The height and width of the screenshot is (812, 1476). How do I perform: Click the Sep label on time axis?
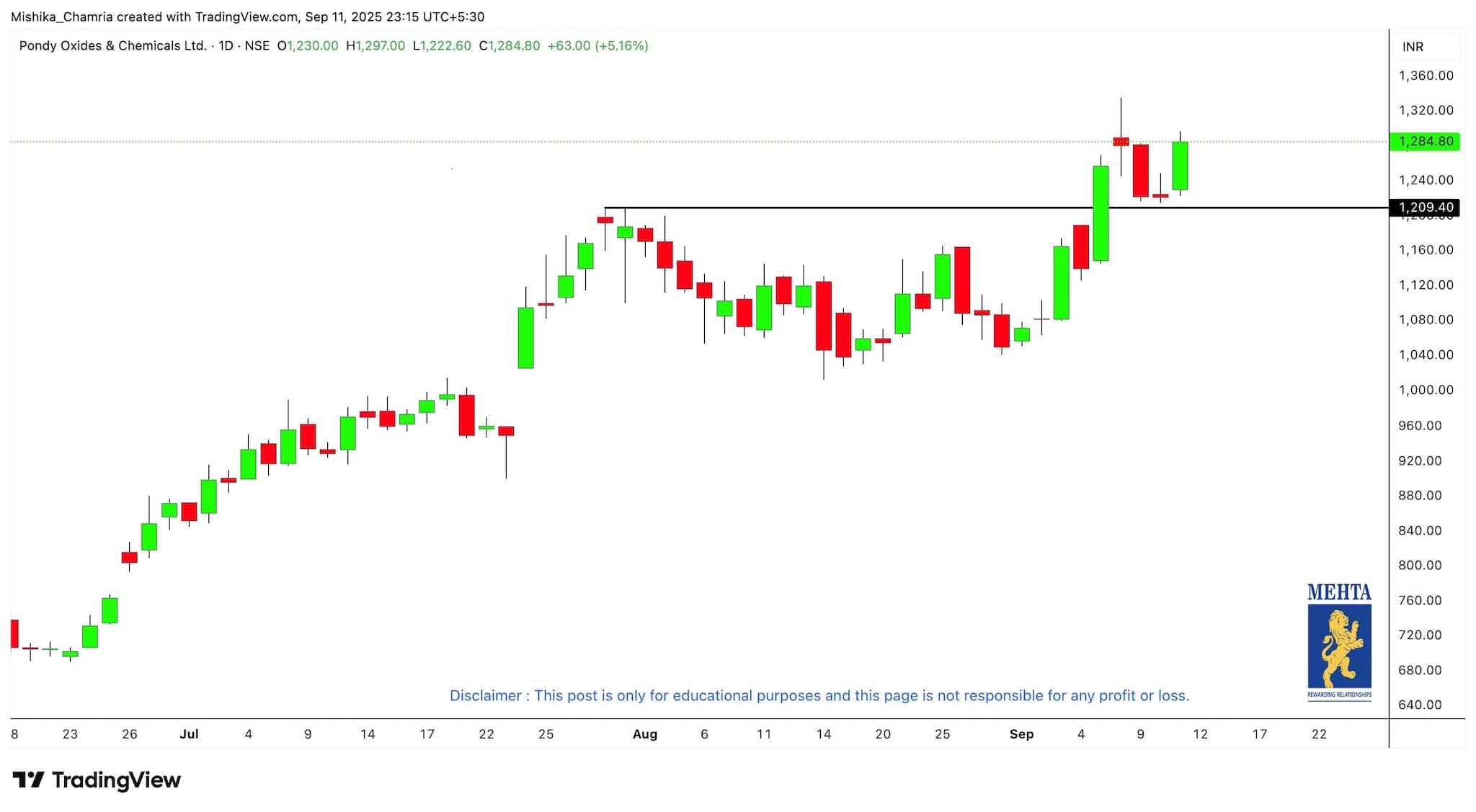coord(1021,734)
